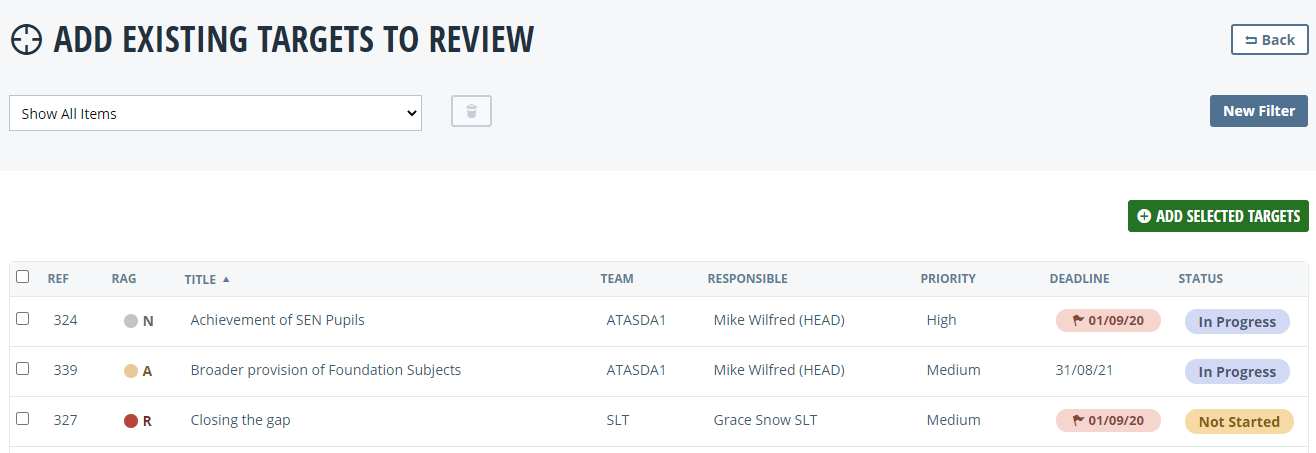Click the target crosshair icon in heading
Image resolution: width=1316 pixels, height=453 pixels.
[27, 40]
